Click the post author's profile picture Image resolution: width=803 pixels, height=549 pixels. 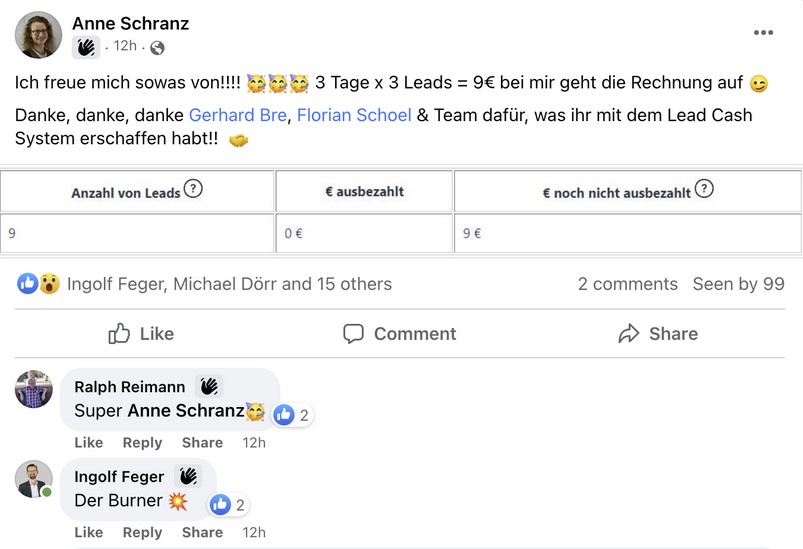[x=38, y=35]
